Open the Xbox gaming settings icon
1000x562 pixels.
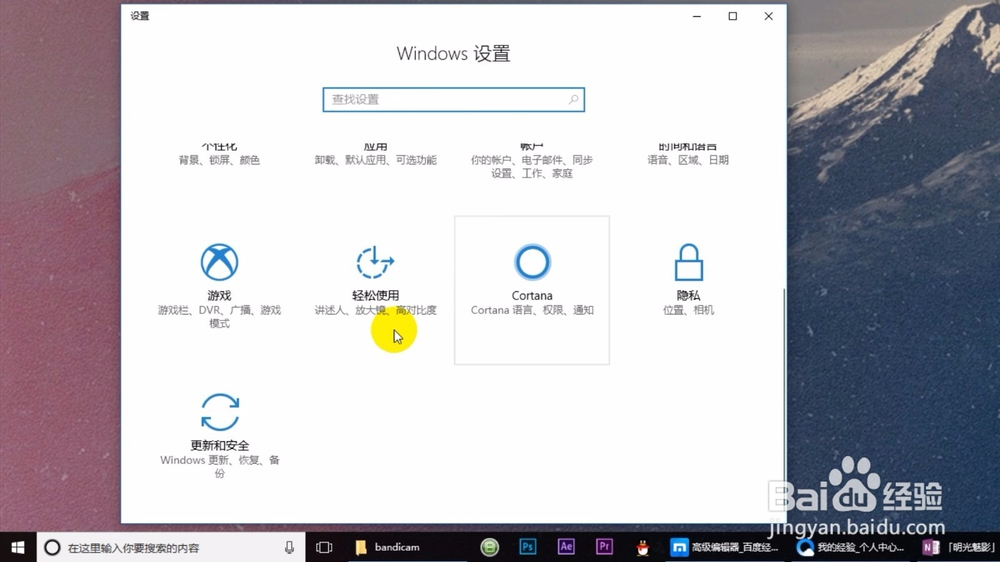pos(219,262)
